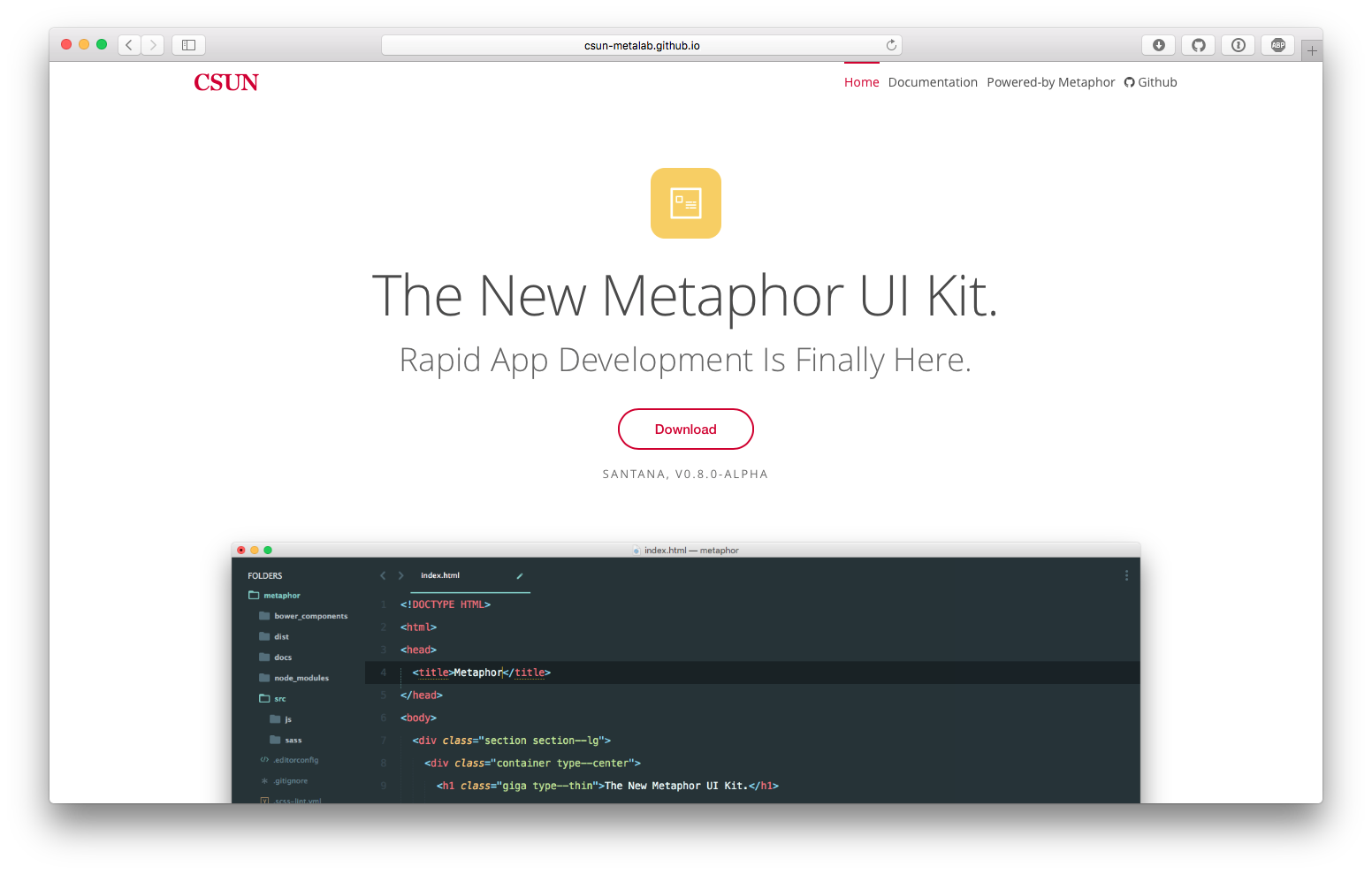Image resolution: width=1372 pixels, height=874 pixels.
Task: Click the subtitle Rapid App Development Is Finally Here.
Action: [x=686, y=361]
